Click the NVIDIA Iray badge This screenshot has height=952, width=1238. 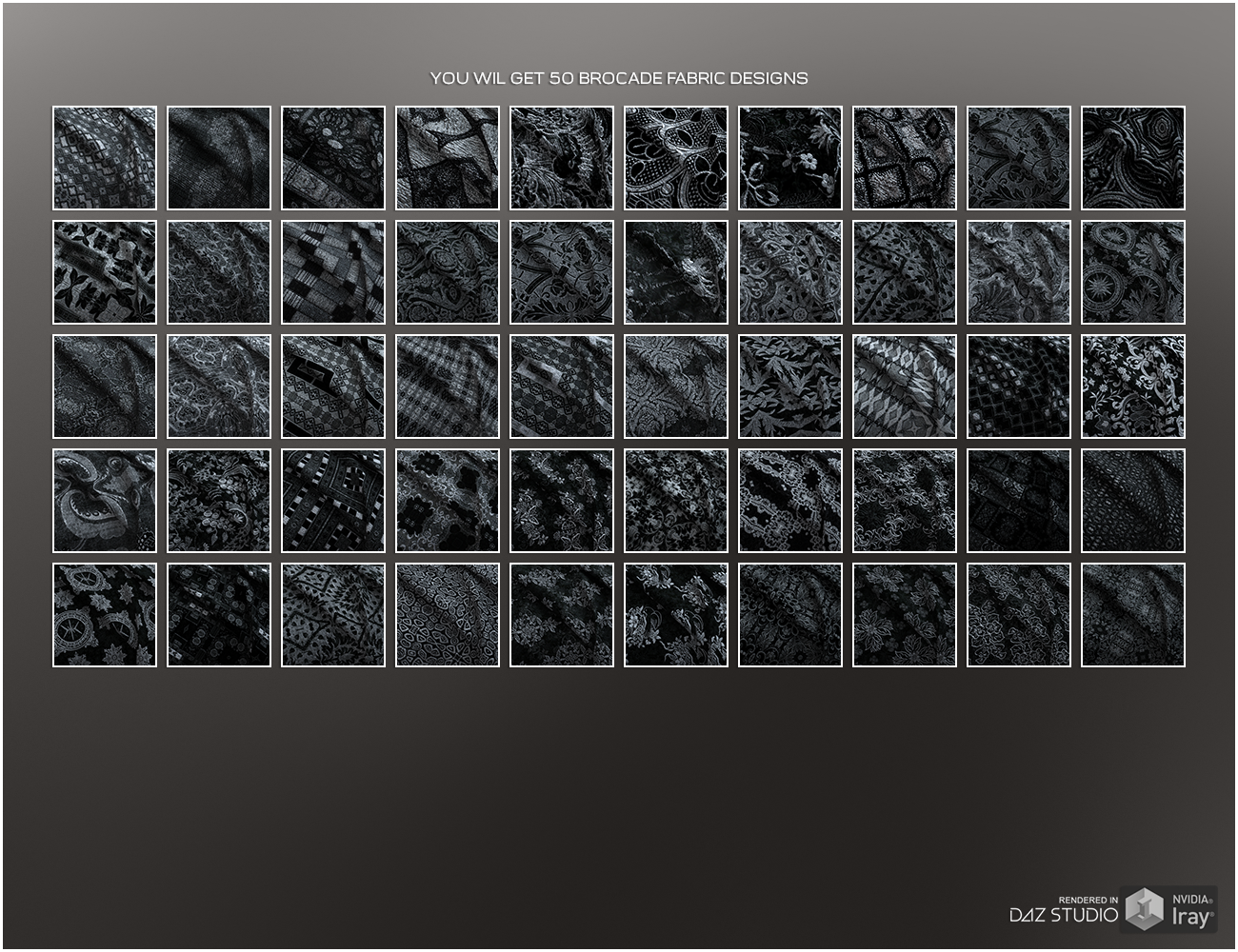[1169, 909]
